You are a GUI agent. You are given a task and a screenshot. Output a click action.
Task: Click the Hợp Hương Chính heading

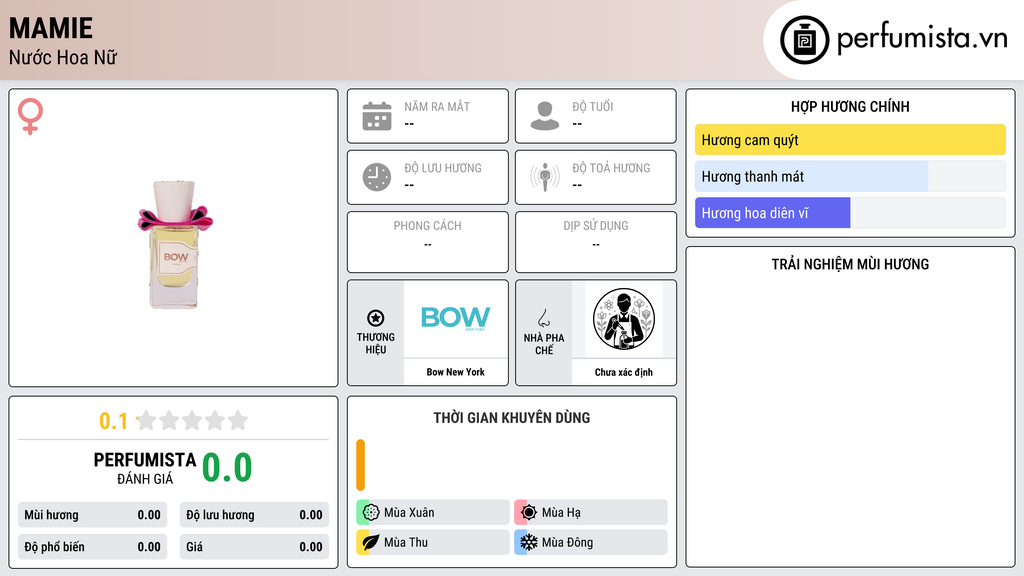pos(850,106)
